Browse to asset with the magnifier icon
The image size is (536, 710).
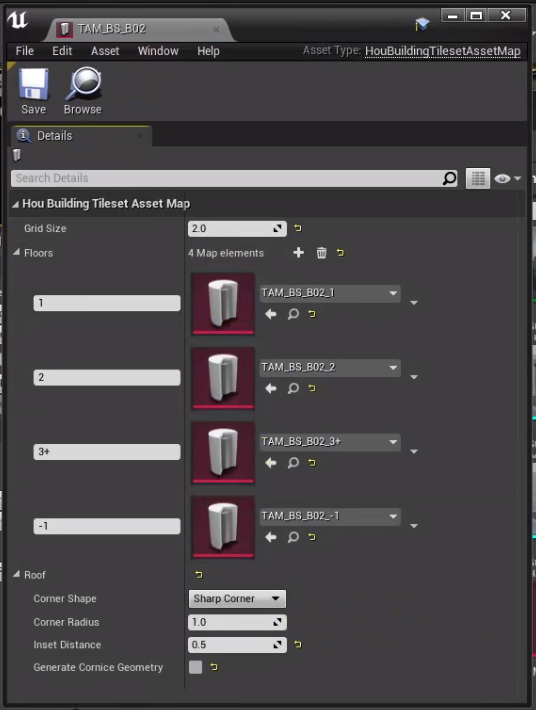[x=83, y=91]
